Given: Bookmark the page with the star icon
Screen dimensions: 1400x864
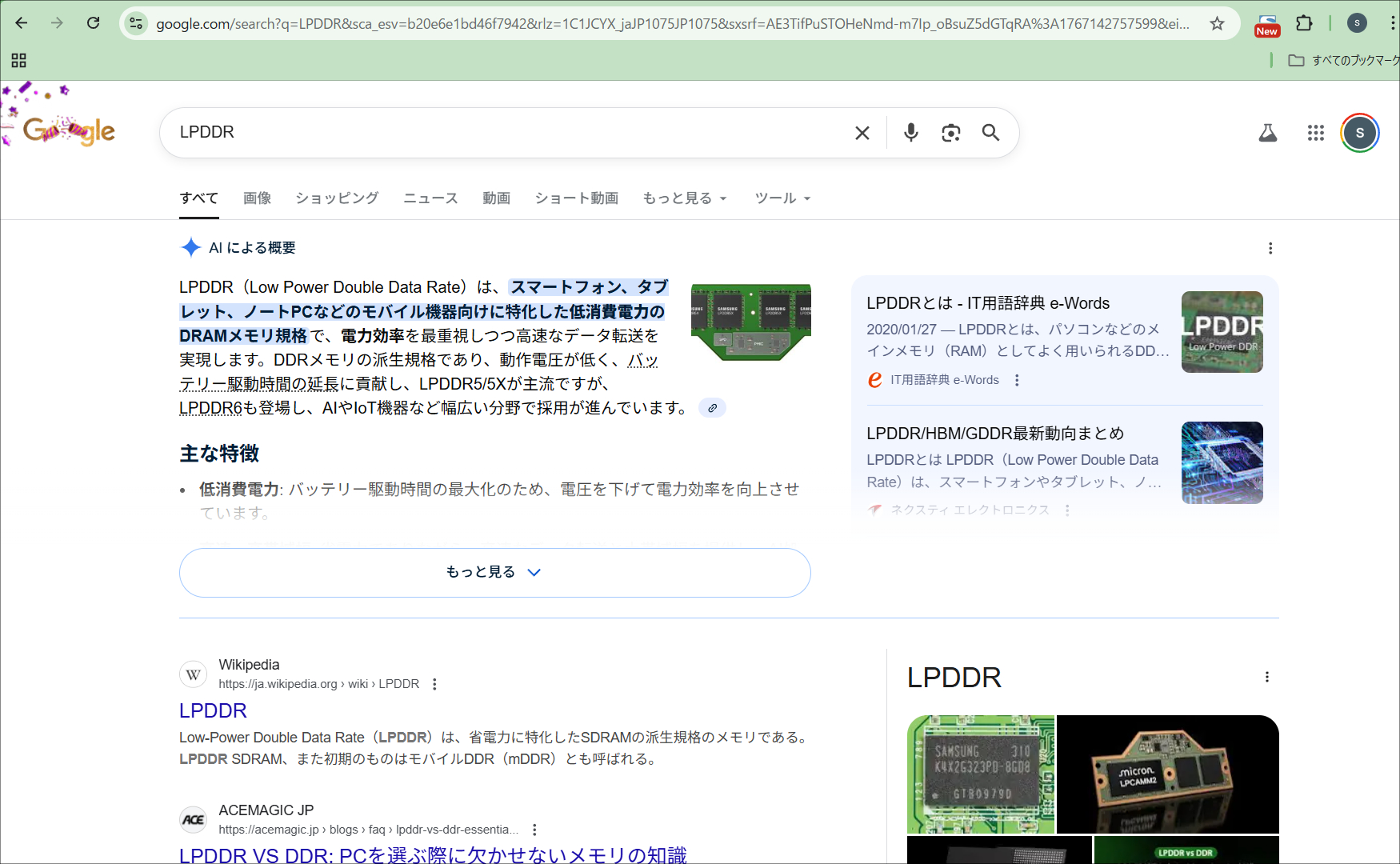Looking at the screenshot, I should point(1218,23).
